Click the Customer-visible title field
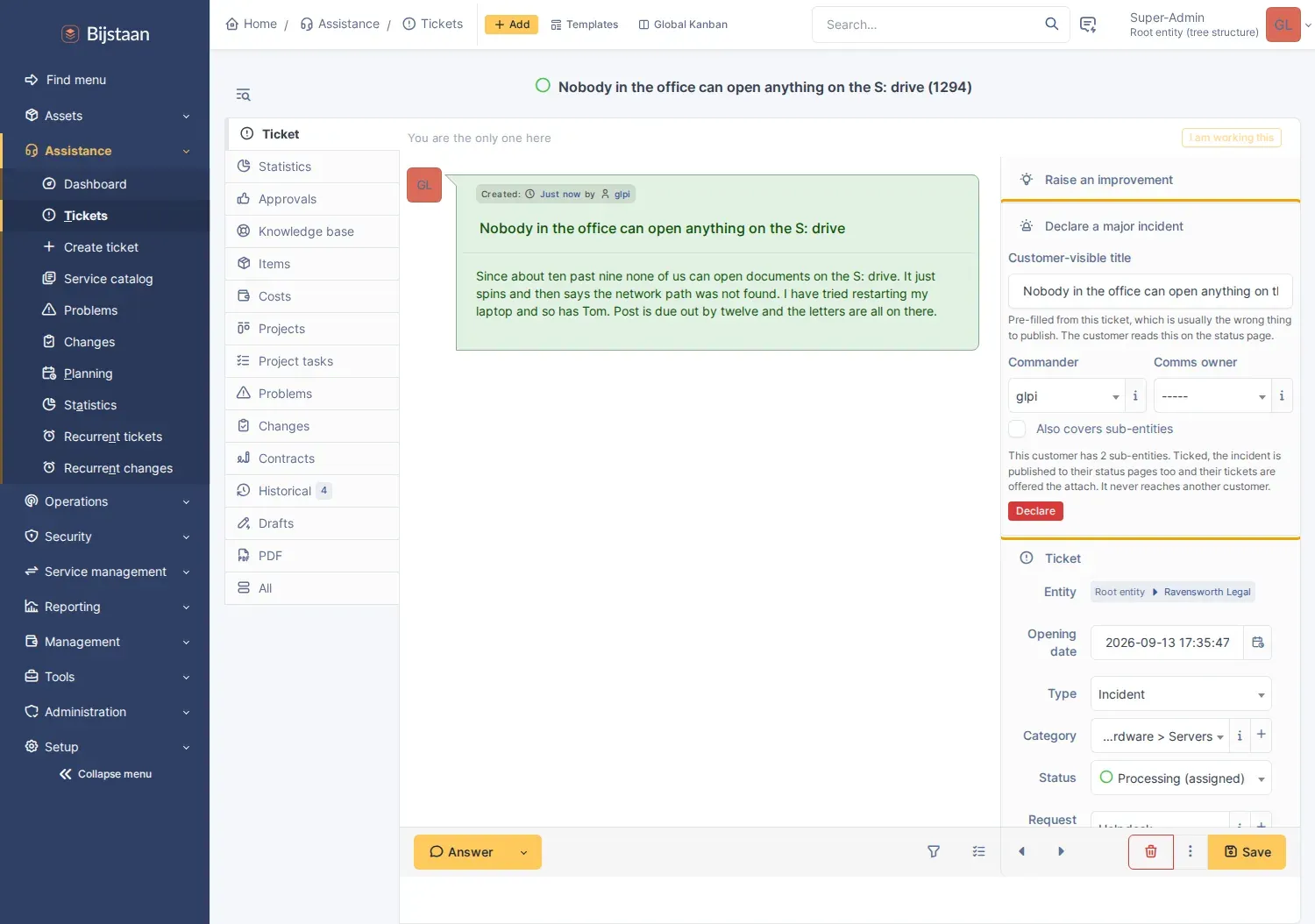Image resolution: width=1315 pixels, height=924 pixels. 1150,291
